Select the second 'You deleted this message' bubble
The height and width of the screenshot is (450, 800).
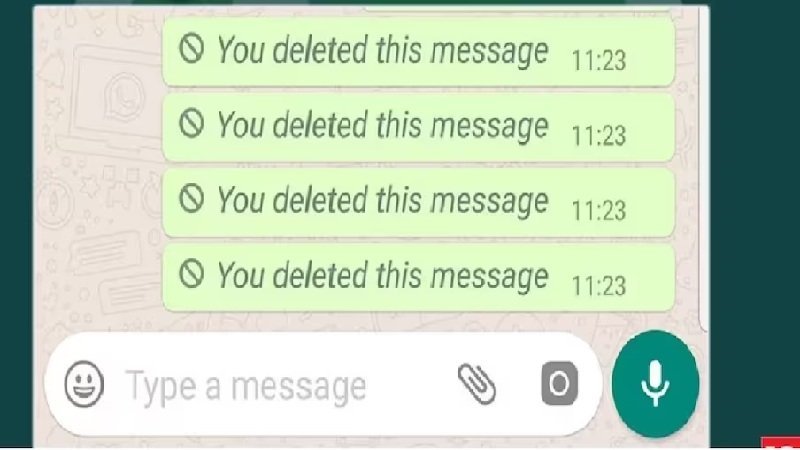419,127
